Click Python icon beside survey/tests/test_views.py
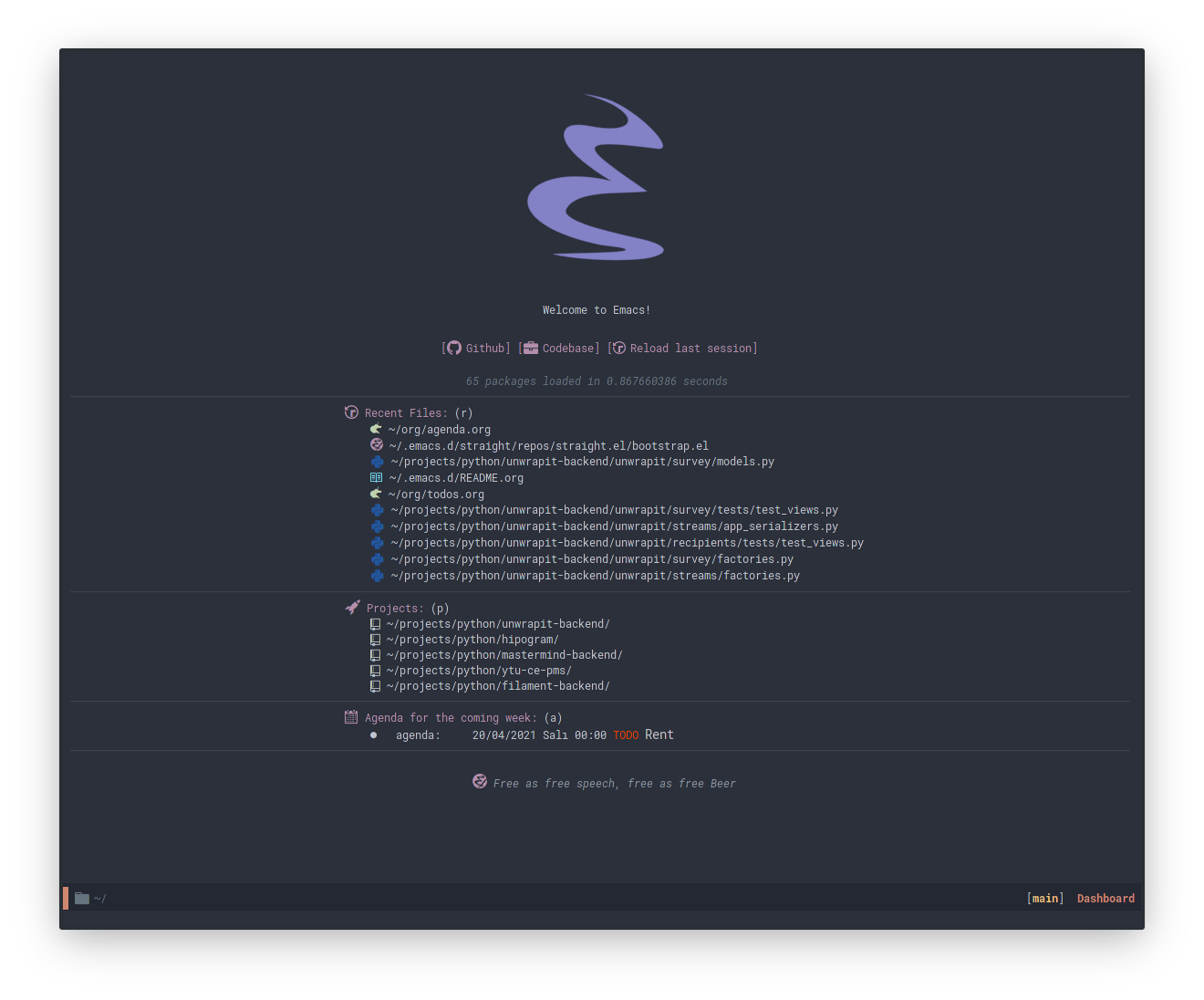1204x1000 pixels. [x=377, y=510]
